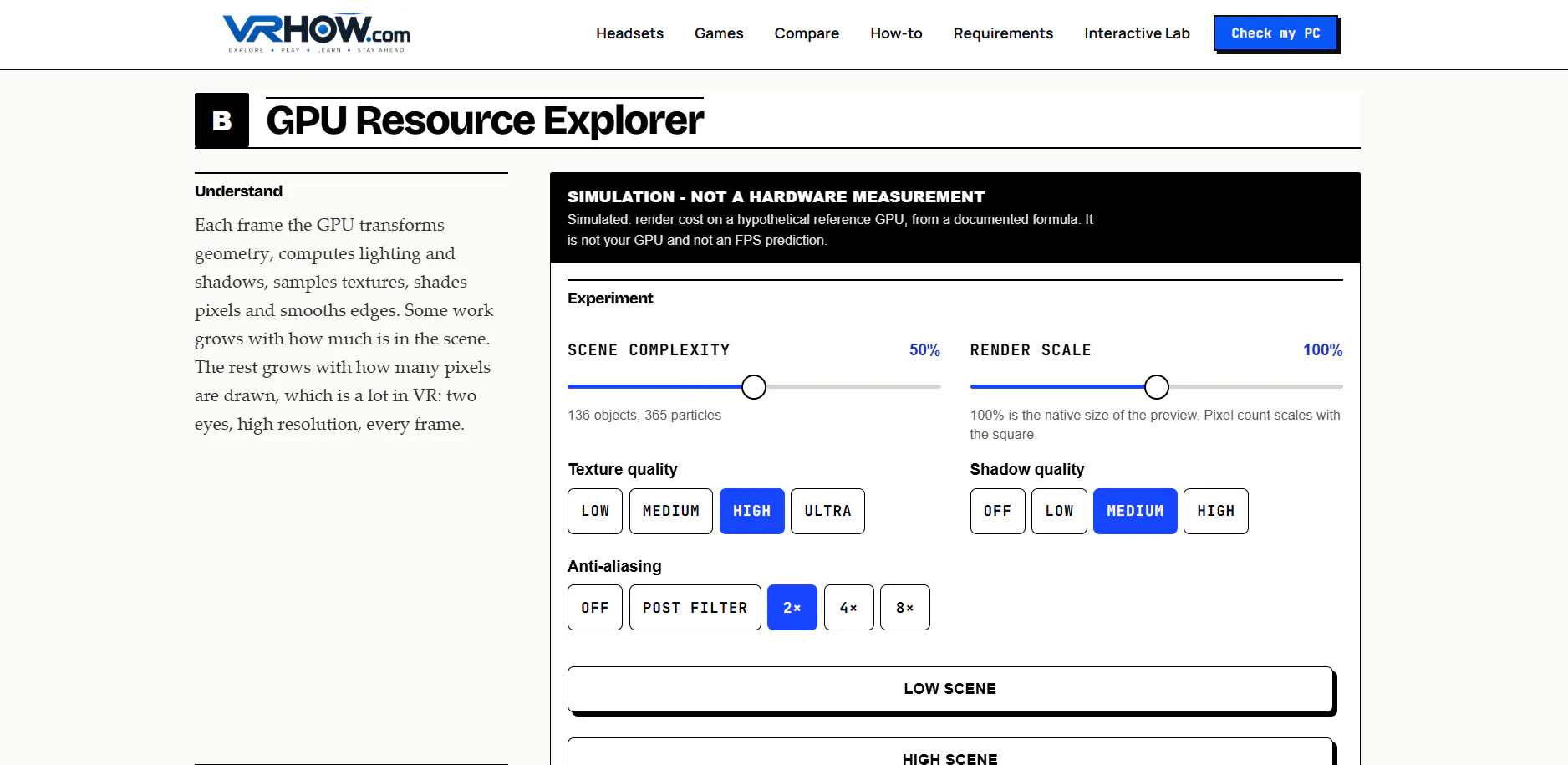The image size is (1568, 765).
Task: Click the black B section badge
Action: (221, 120)
